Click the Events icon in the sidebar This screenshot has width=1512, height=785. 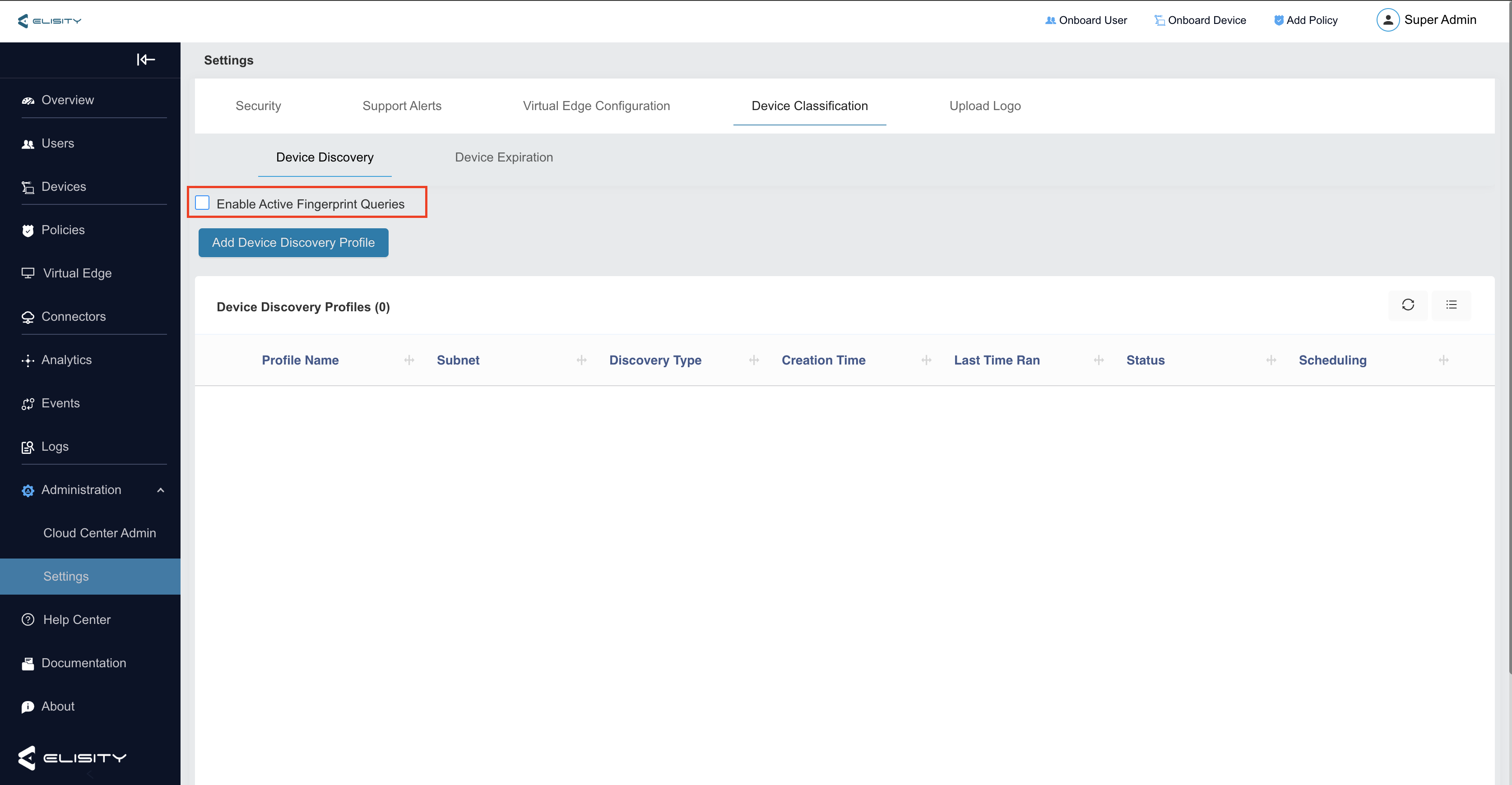click(28, 404)
